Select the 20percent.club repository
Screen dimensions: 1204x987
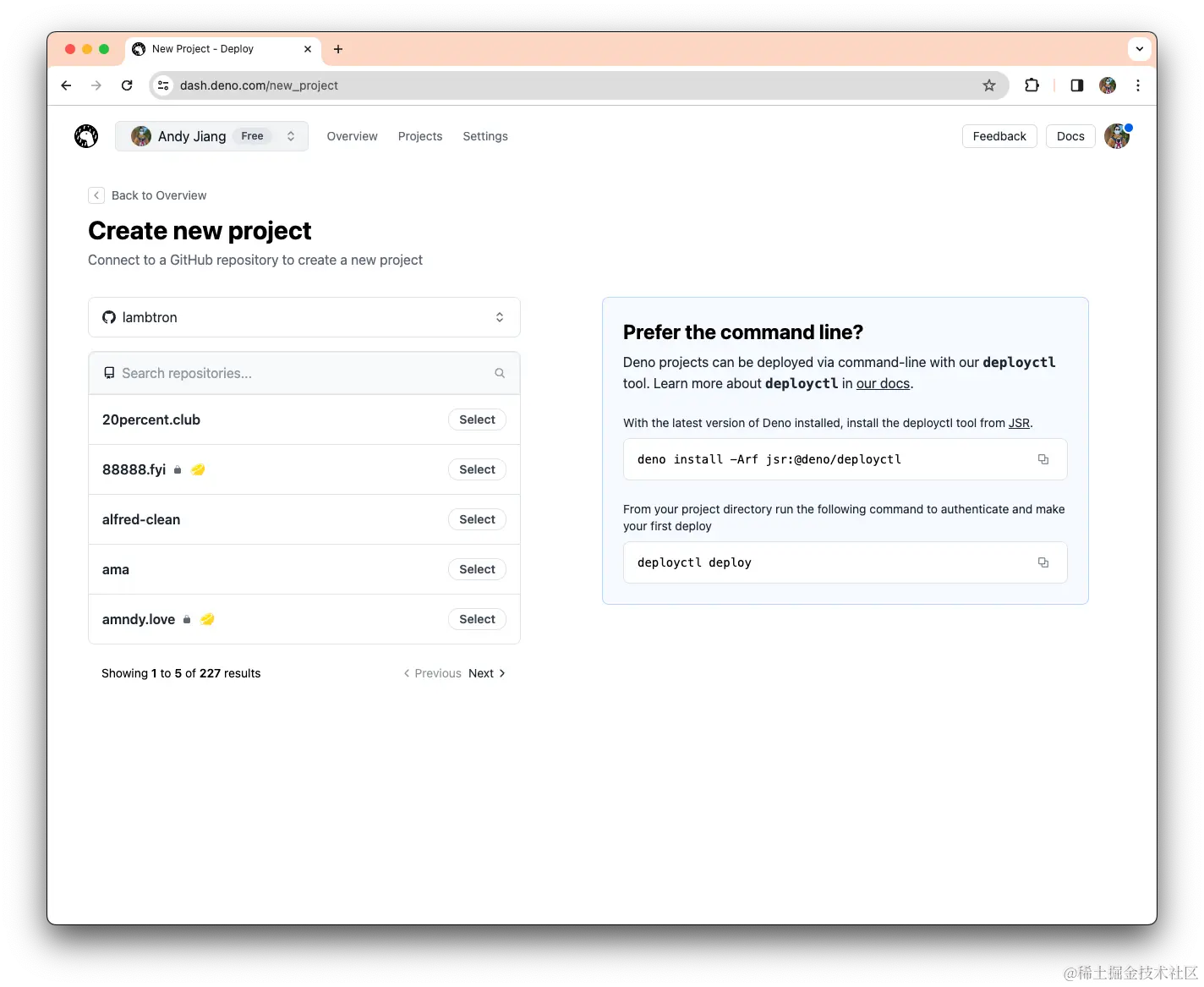[477, 419]
